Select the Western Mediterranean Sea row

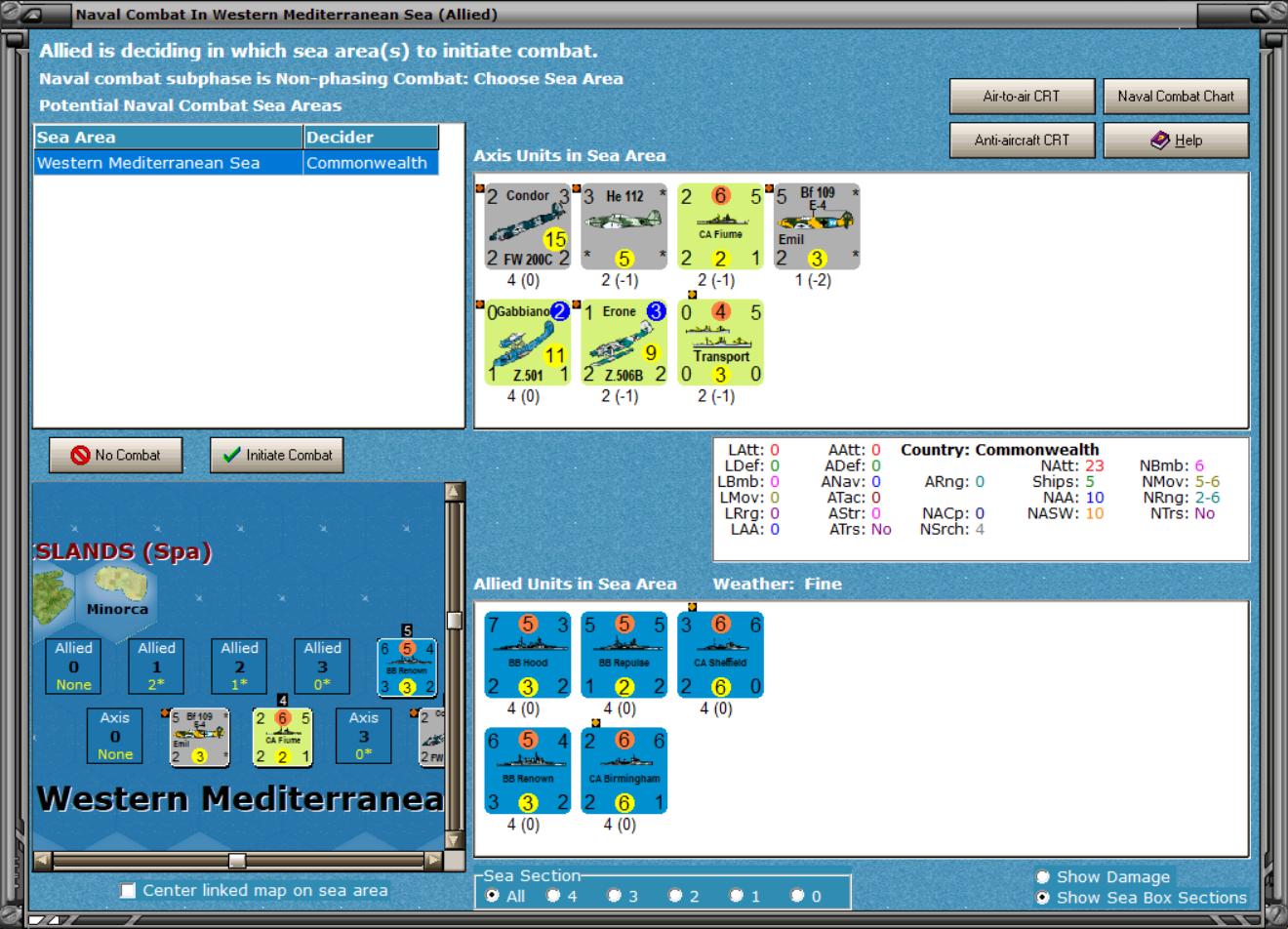click(x=236, y=163)
